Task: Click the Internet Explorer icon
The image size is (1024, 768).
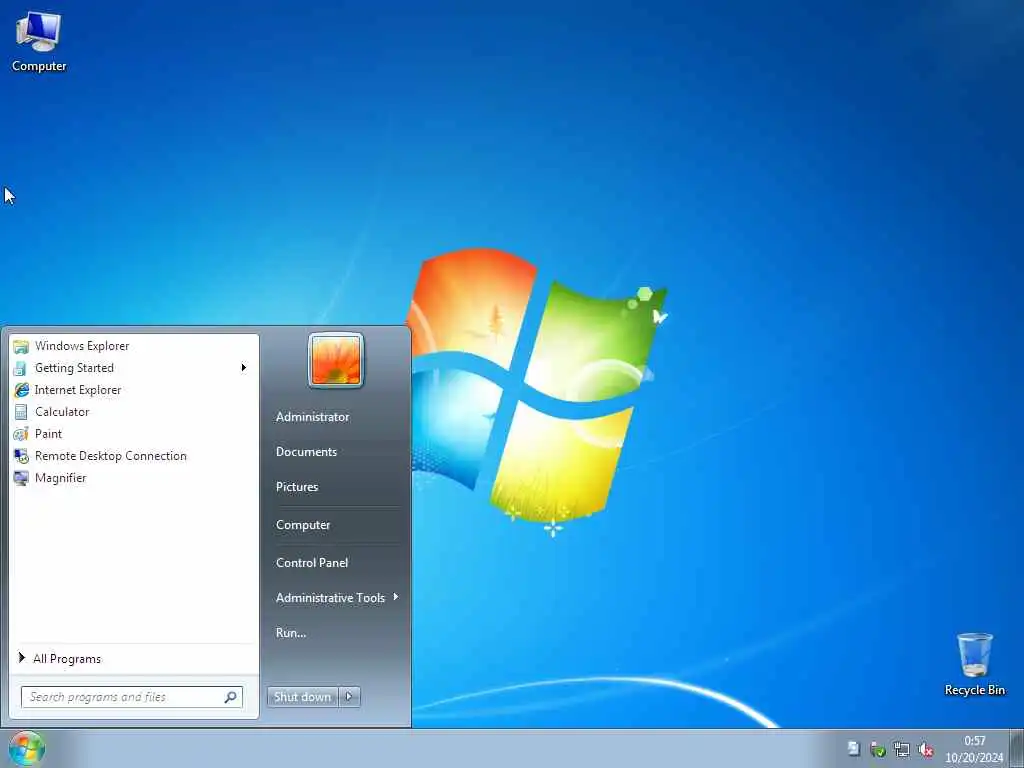Action: tap(21, 390)
